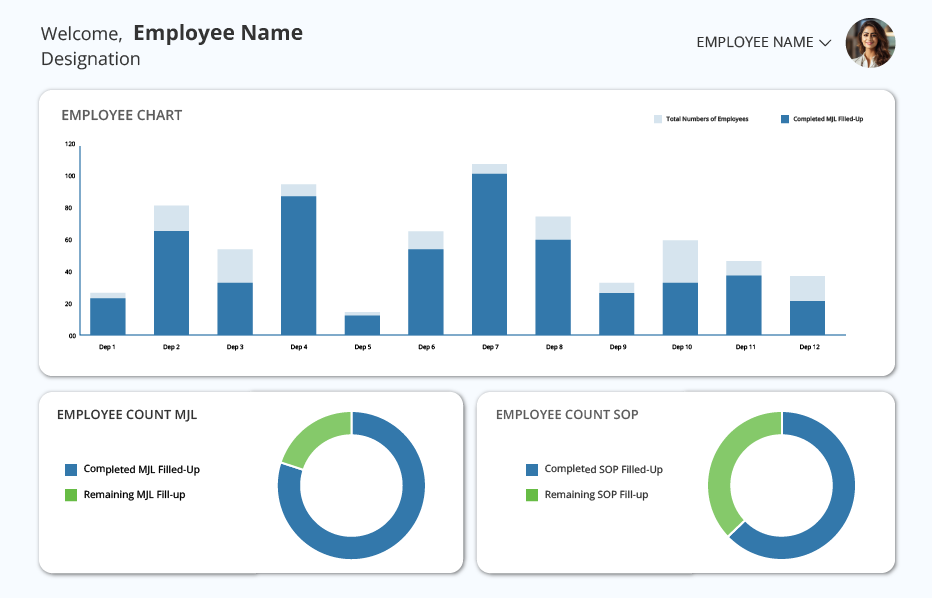Open the user profile avatar photo
932x598 pixels.
[870, 43]
